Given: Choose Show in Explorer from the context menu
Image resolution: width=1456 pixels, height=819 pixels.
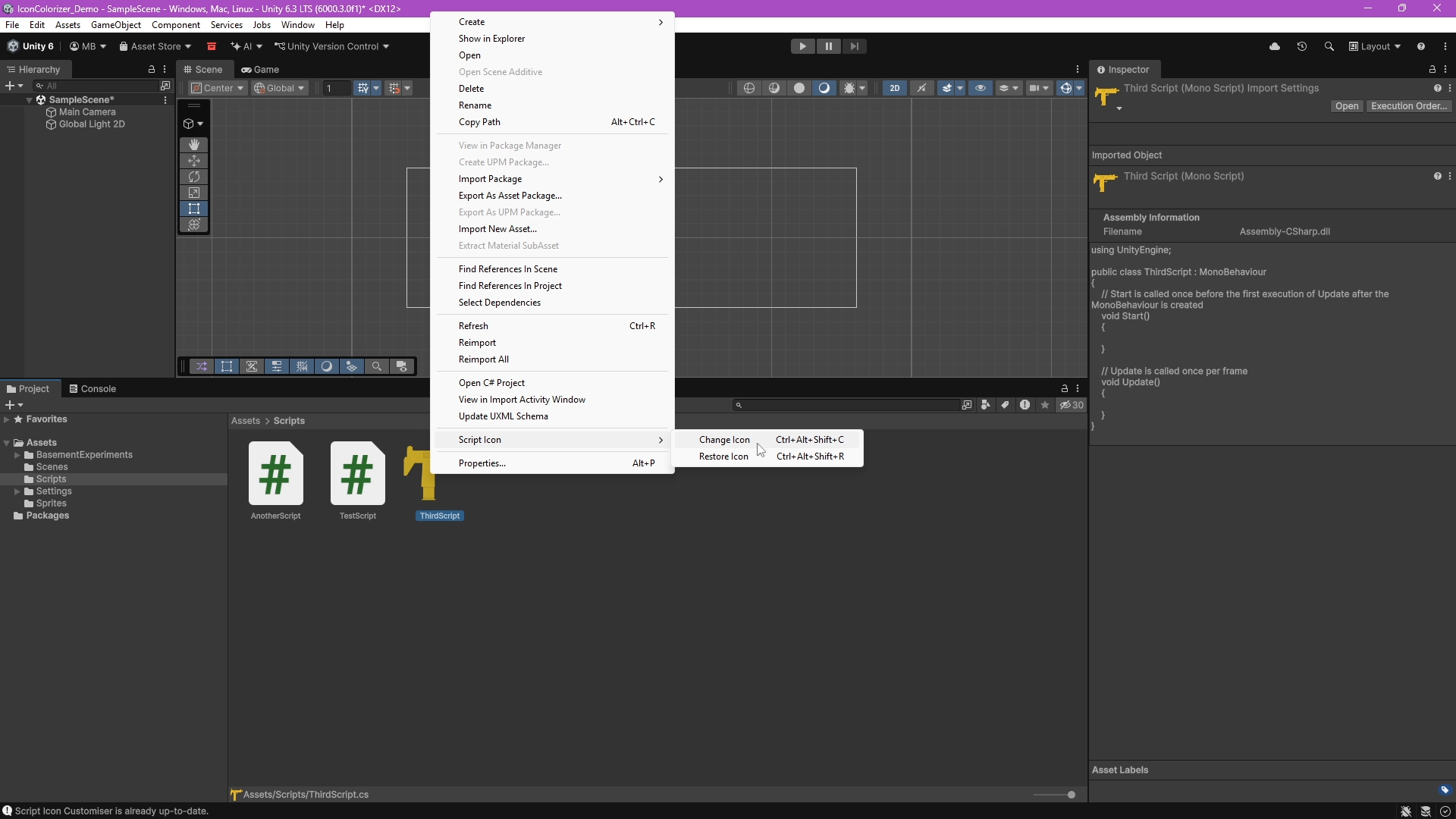Looking at the screenshot, I should (493, 39).
